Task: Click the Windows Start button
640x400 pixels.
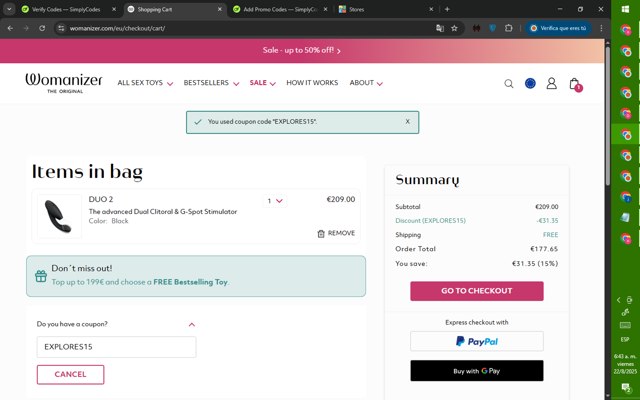Action: coord(625,9)
